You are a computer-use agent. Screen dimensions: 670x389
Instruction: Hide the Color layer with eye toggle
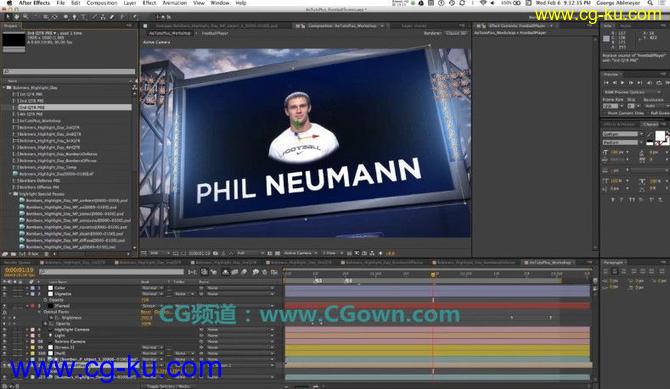click(5, 288)
